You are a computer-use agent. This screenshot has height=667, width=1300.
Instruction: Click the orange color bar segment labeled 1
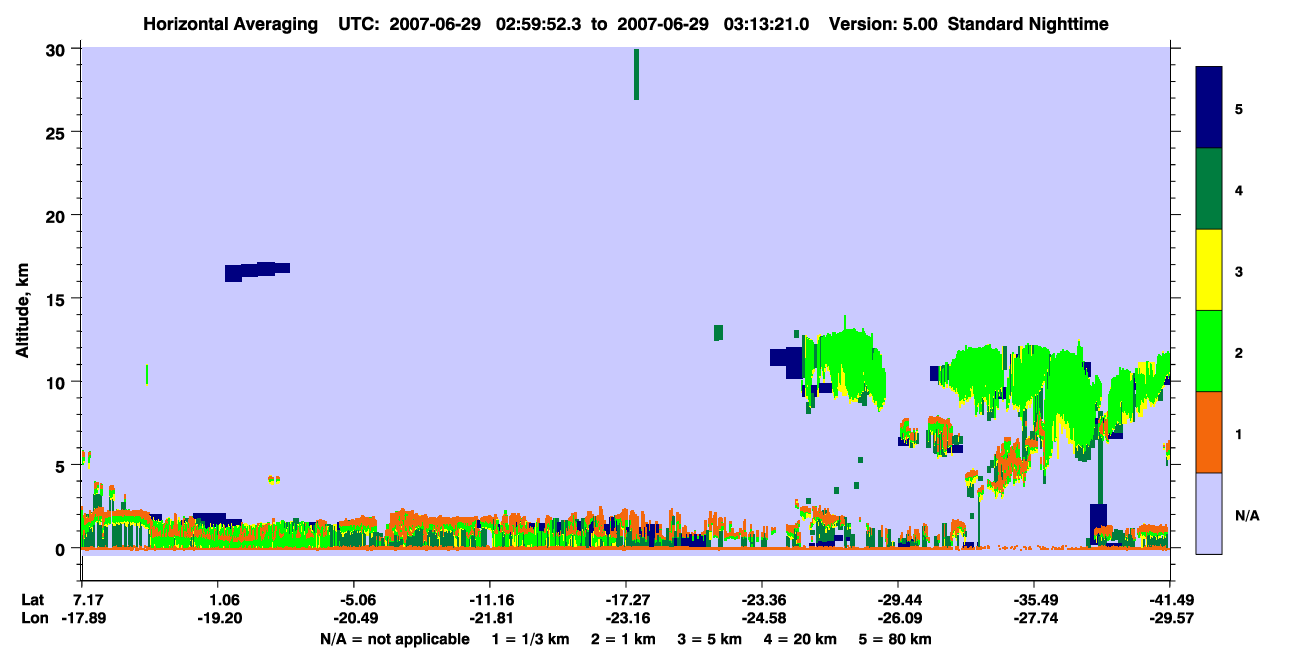[x=1209, y=432]
